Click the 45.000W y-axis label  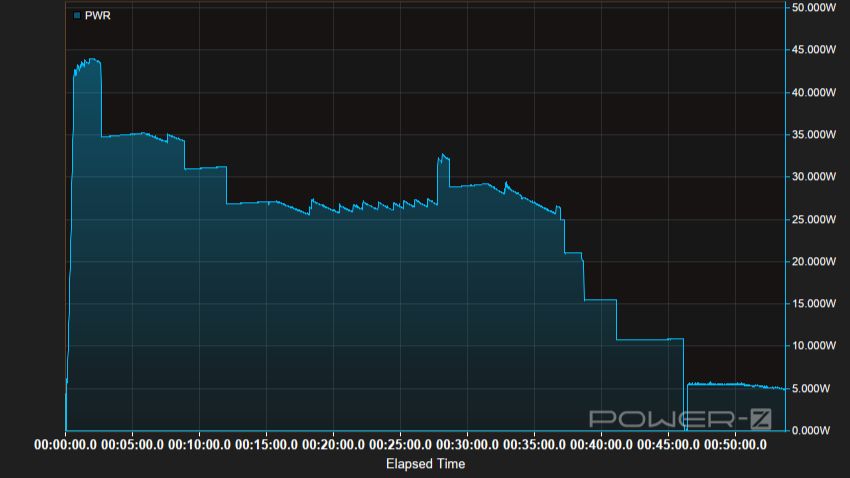pos(813,50)
